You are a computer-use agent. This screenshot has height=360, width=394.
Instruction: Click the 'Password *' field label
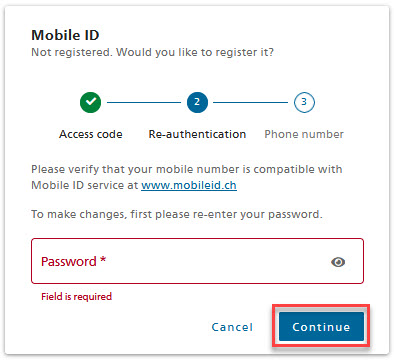tap(73, 261)
